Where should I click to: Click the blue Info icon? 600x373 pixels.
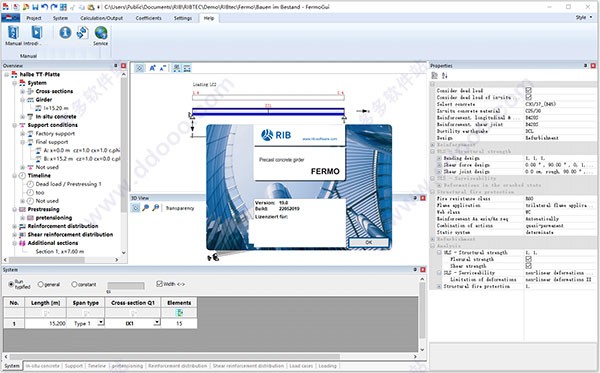coord(65,33)
